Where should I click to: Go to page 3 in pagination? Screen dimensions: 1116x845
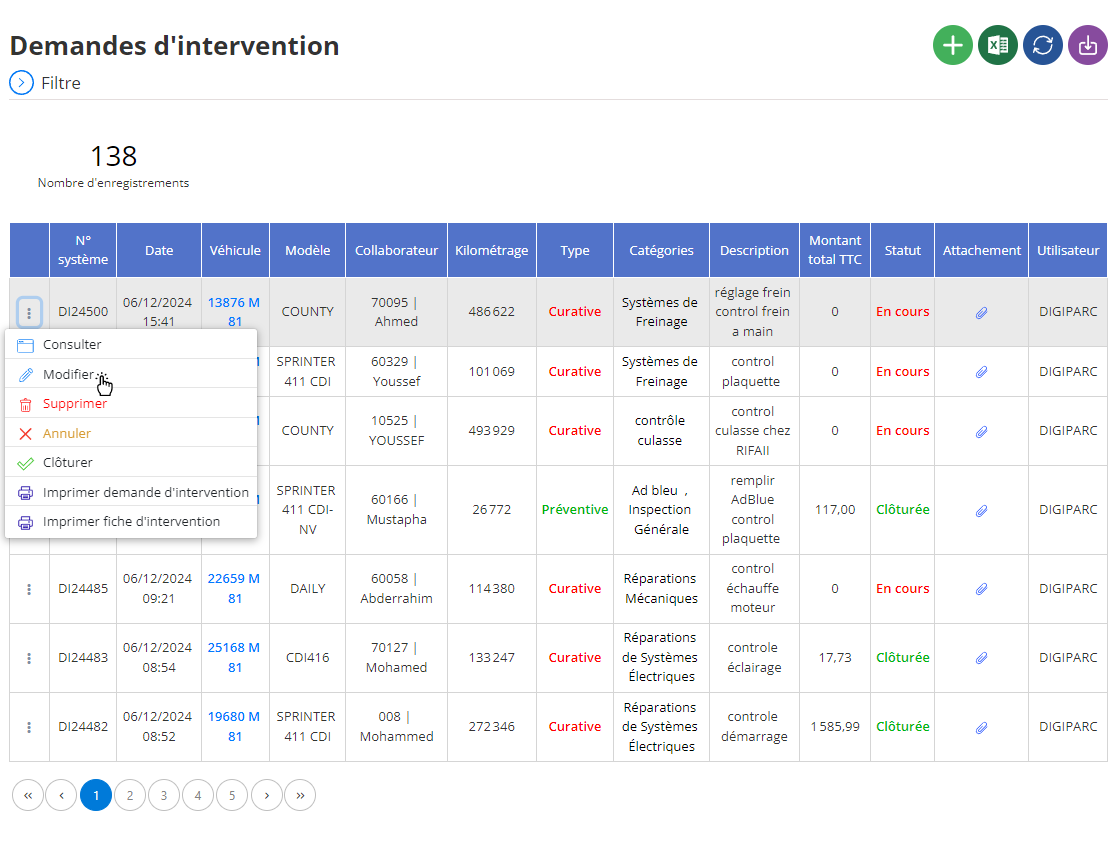pos(164,795)
